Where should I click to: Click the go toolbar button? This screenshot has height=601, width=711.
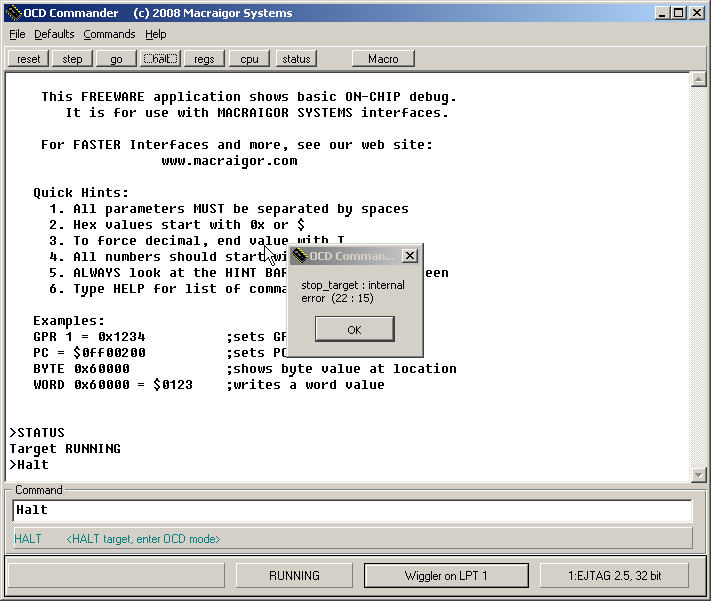(116, 59)
